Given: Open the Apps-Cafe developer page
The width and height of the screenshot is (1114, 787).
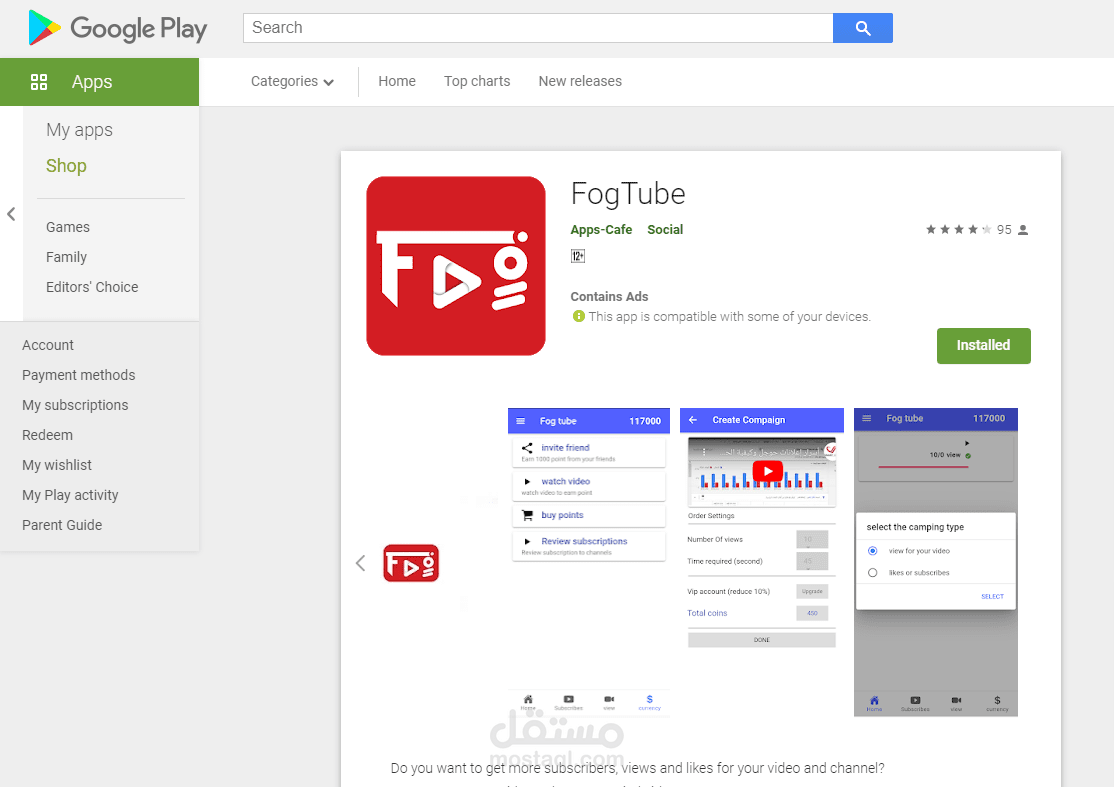Looking at the screenshot, I should (x=601, y=229).
